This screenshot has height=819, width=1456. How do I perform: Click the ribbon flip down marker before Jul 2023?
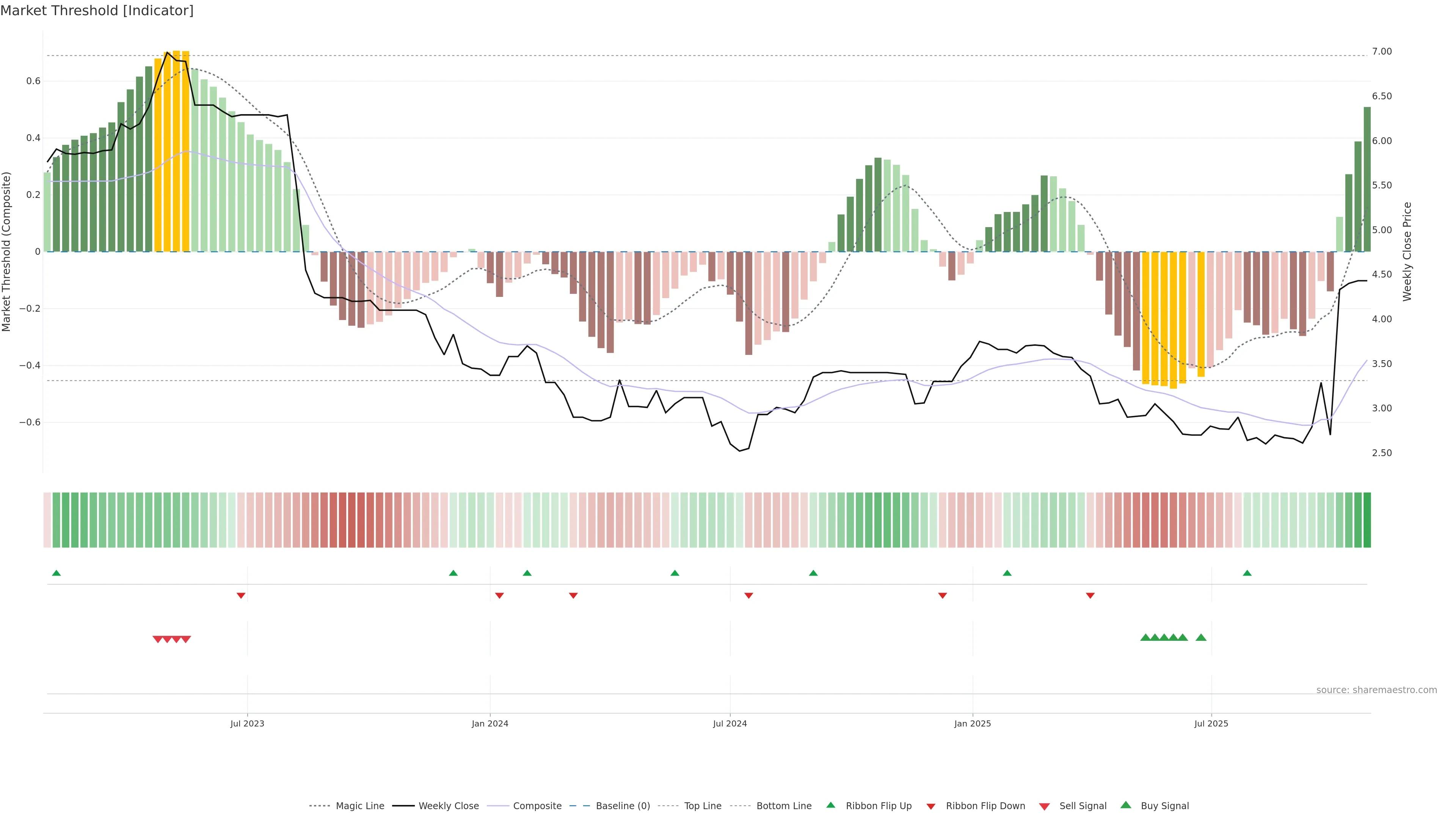241,595
